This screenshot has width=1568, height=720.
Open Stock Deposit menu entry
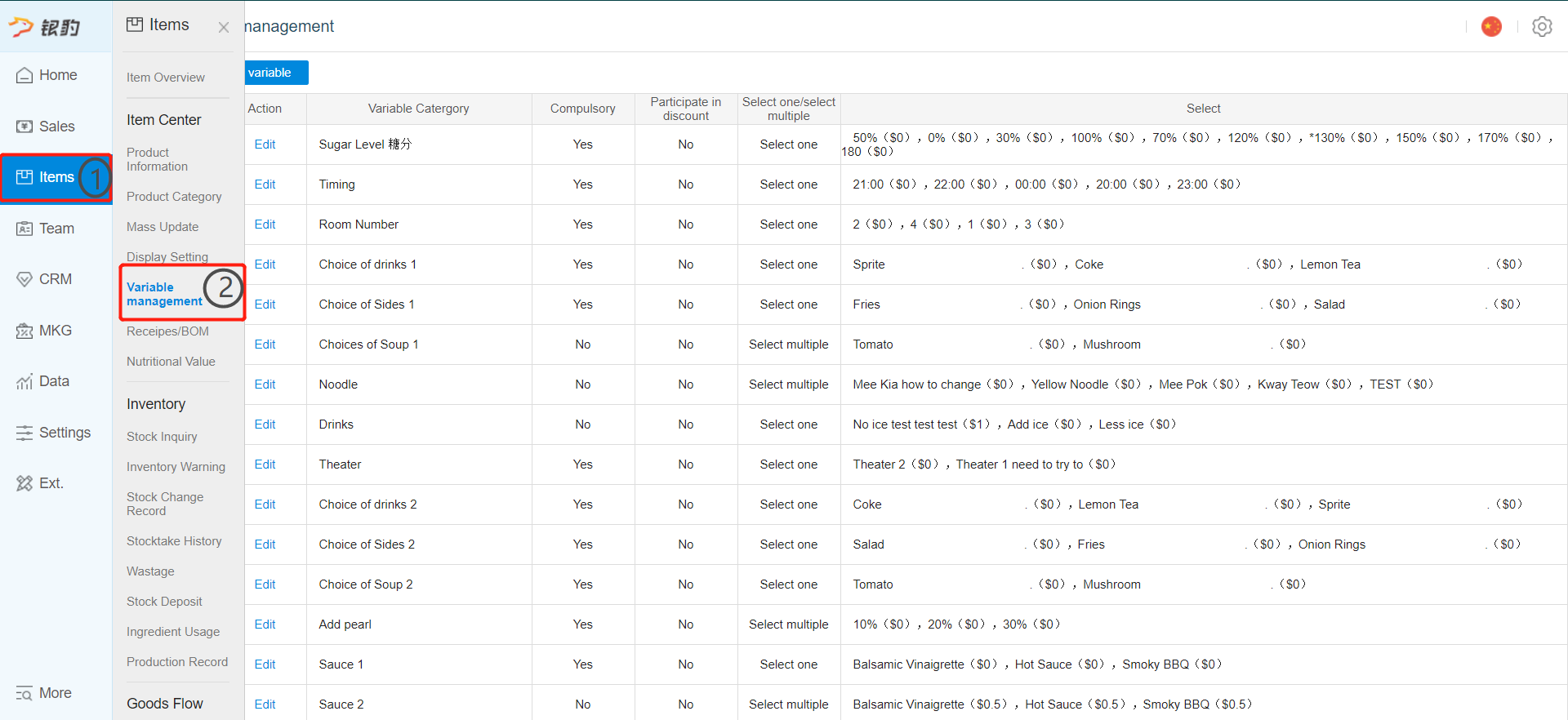[164, 602]
